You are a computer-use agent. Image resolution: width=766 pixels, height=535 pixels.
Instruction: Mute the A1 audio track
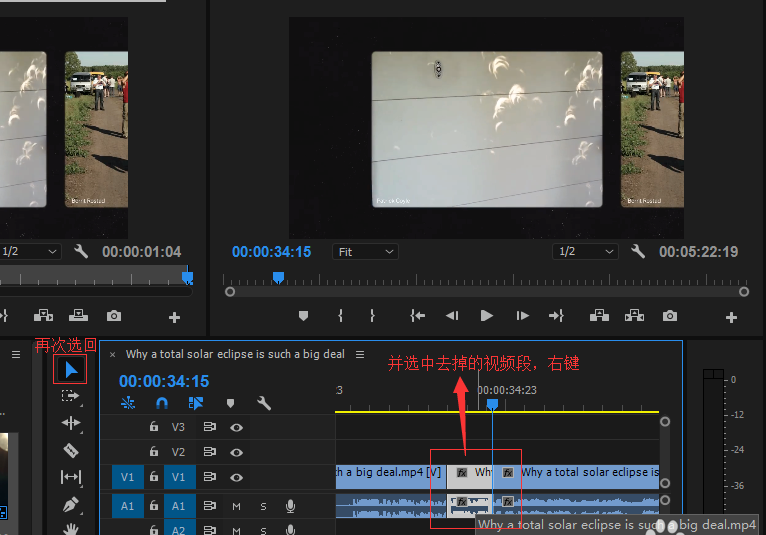[x=237, y=506]
